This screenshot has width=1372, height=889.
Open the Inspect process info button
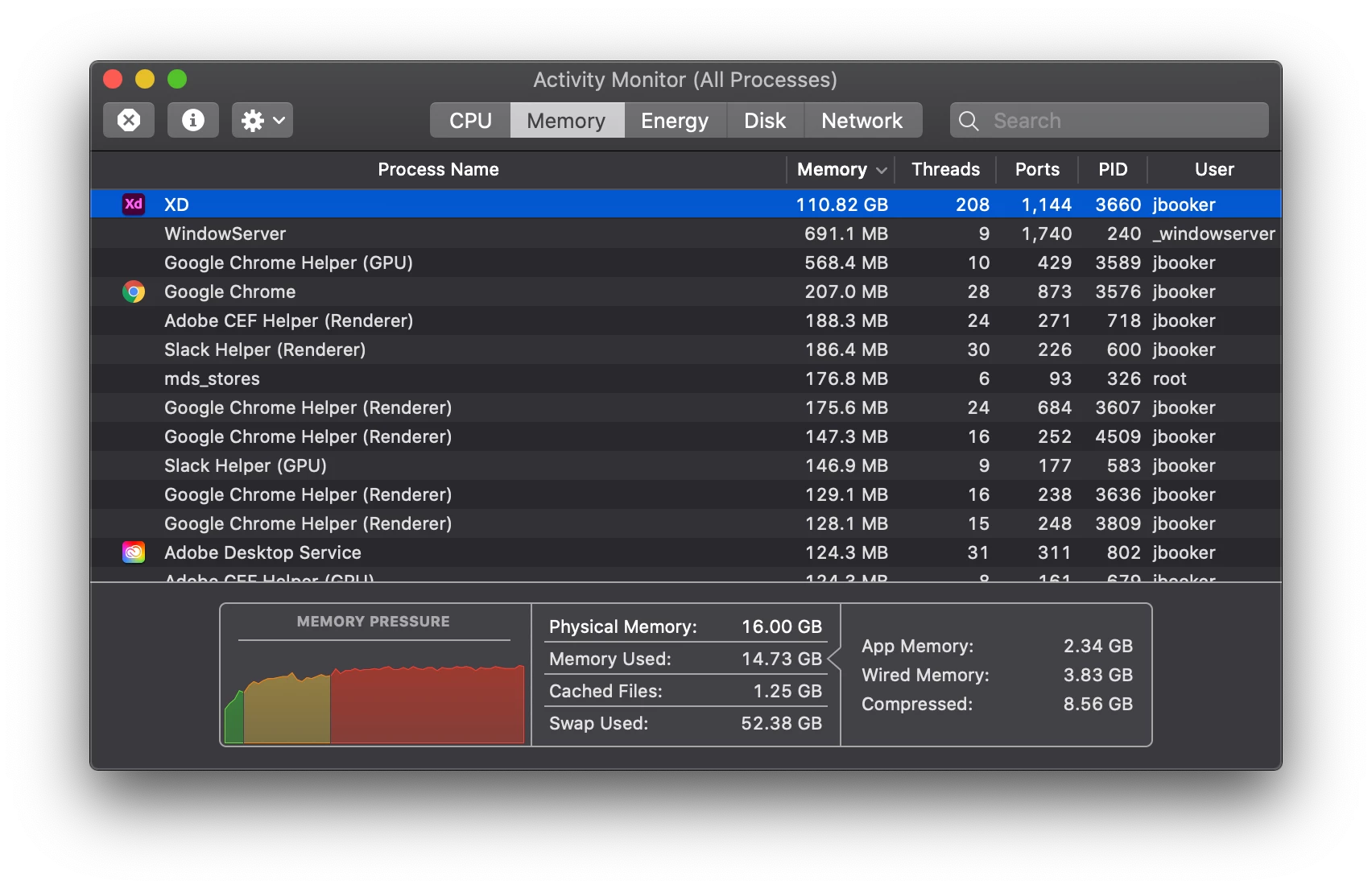coord(193,120)
